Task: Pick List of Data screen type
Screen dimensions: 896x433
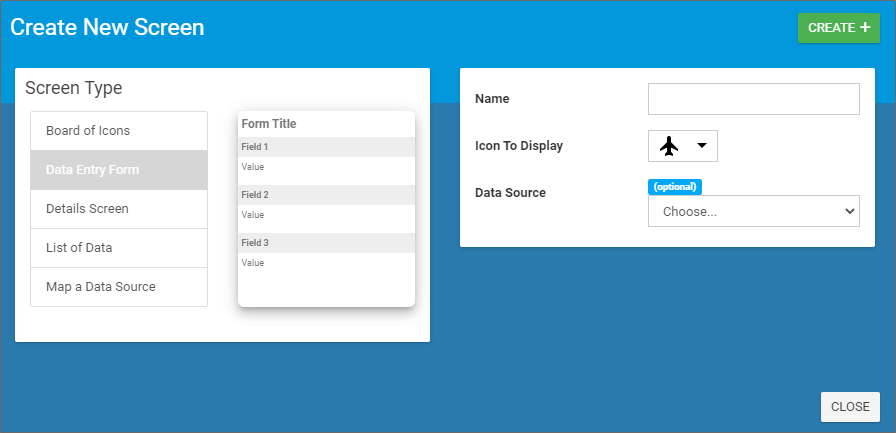Action: [x=119, y=248]
